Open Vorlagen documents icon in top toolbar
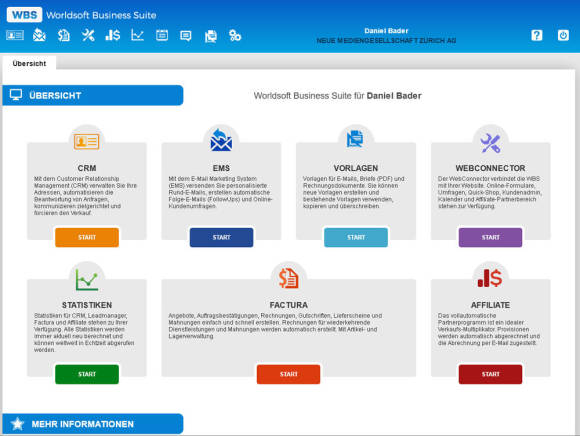This screenshot has width=580, height=436. [x=210, y=36]
